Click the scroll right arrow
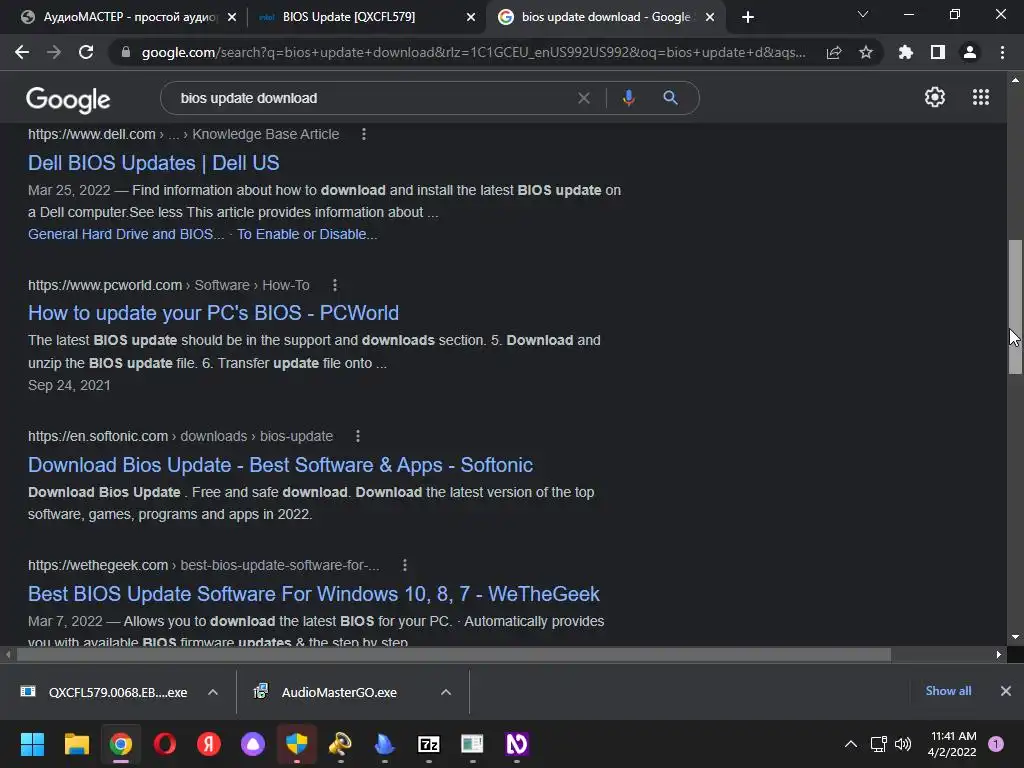This screenshot has height=768, width=1024. point(999,654)
